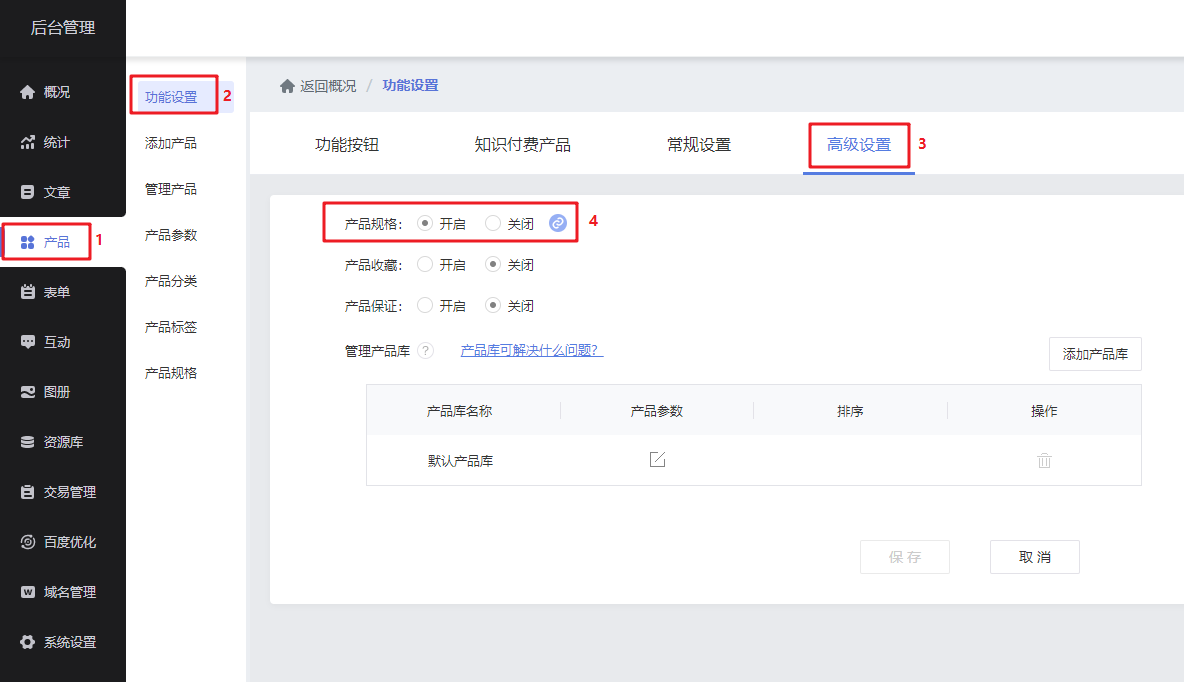The image size is (1184, 682).
Task: Click the 统计 chart icon in sidebar
Action: point(27,142)
